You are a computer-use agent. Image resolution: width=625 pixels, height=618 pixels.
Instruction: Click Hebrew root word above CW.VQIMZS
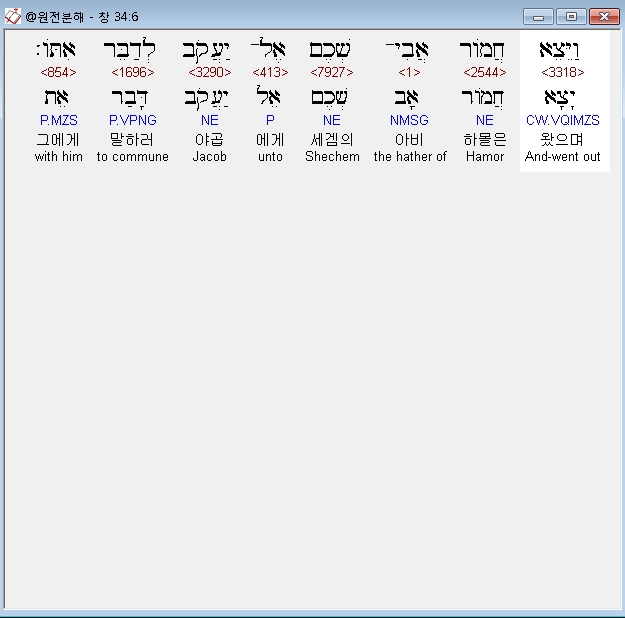point(560,98)
